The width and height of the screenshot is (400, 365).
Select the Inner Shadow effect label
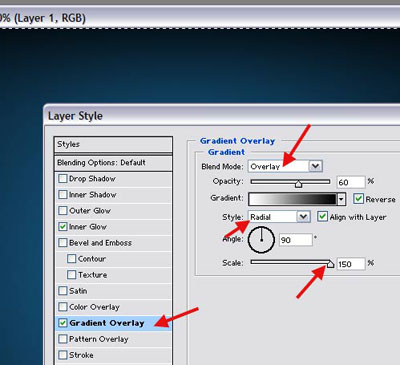tap(93, 195)
